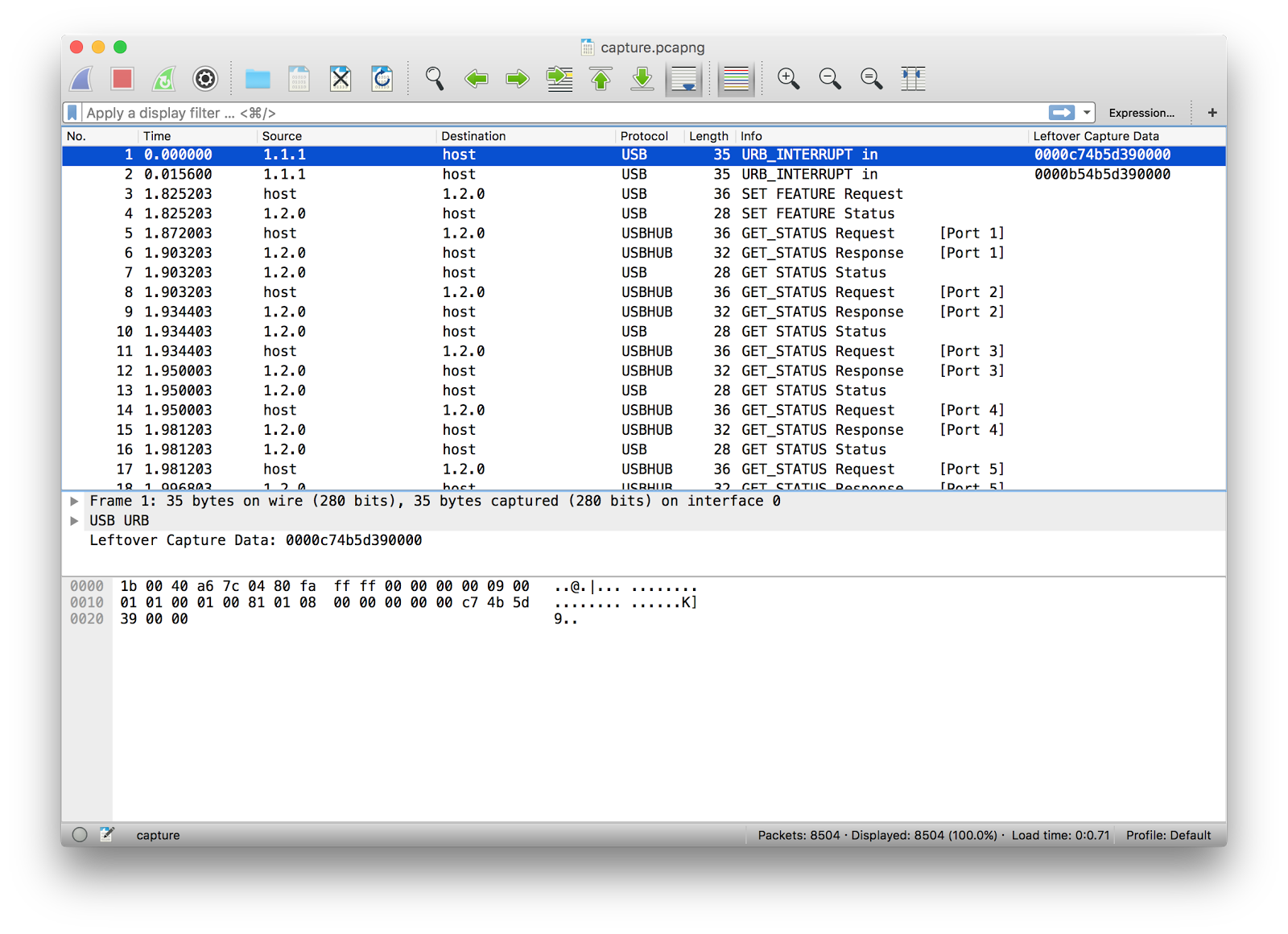Open capture file properties in the status bar
The height and width of the screenshot is (934, 1288).
click(107, 835)
